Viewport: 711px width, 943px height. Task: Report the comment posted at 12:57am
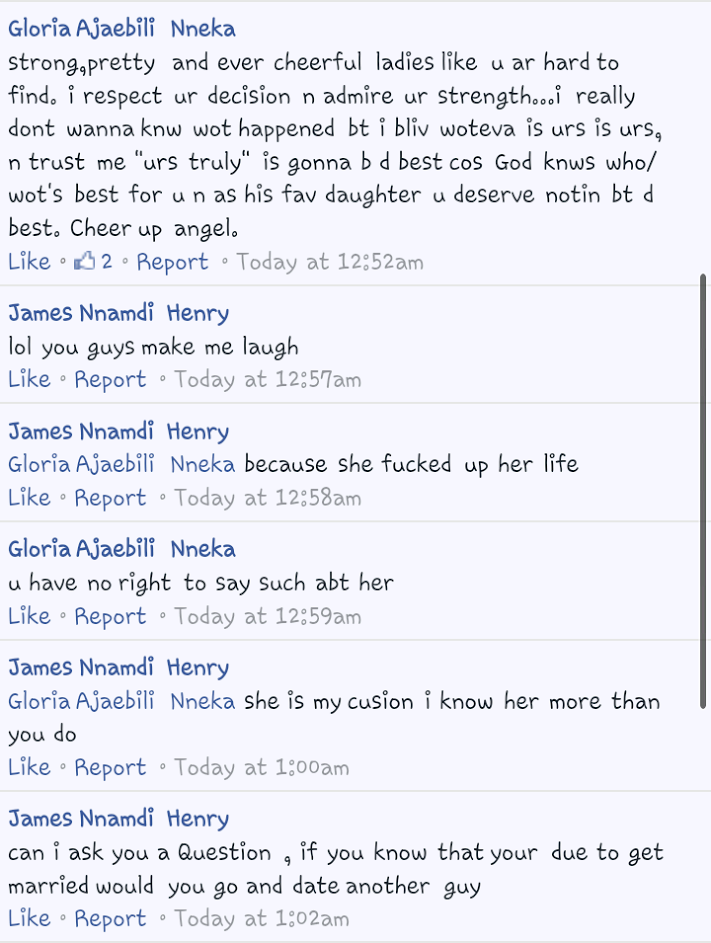[x=110, y=380]
